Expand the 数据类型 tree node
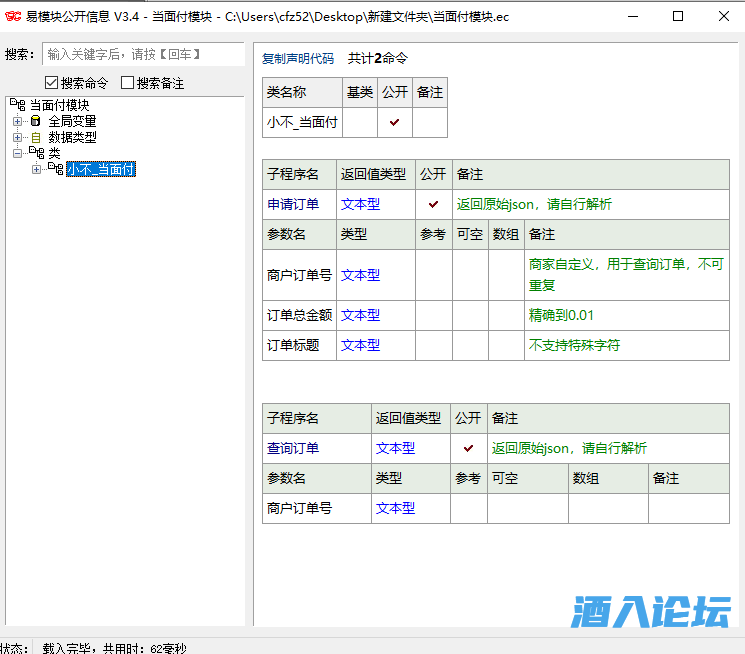The image size is (745, 654). click(17, 137)
